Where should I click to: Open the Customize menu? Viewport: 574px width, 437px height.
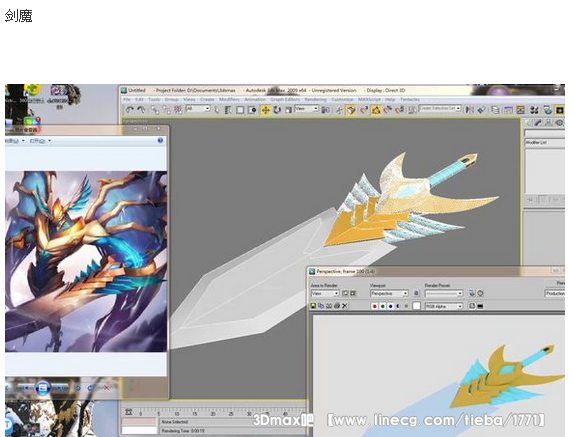tap(342, 99)
